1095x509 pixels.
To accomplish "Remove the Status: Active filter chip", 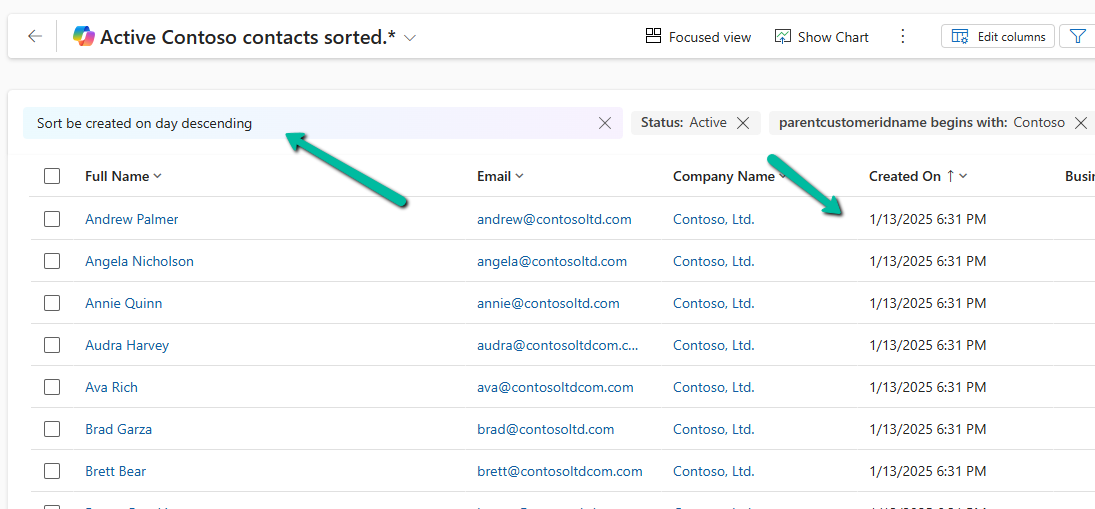I will click(x=743, y=123).
